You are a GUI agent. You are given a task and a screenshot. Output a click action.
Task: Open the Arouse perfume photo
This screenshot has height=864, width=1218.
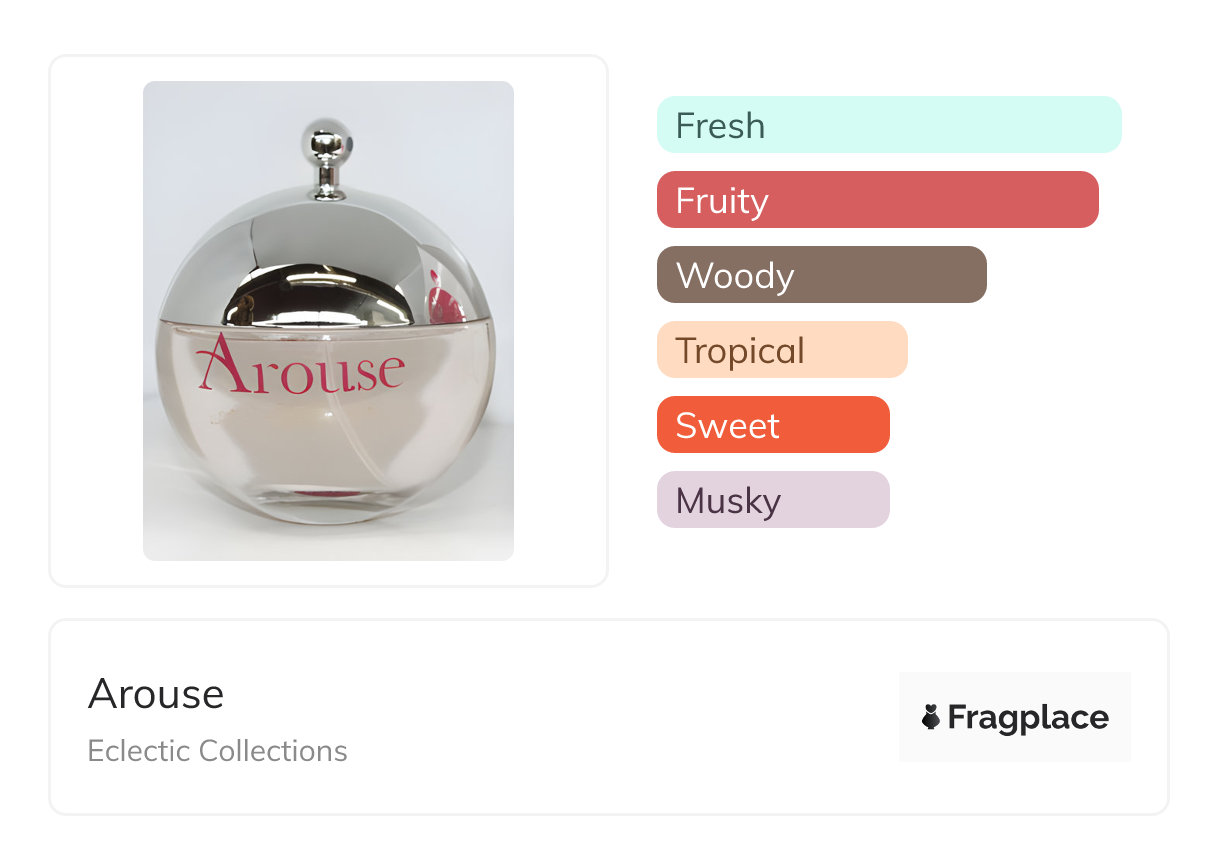(x=328, y=321)
